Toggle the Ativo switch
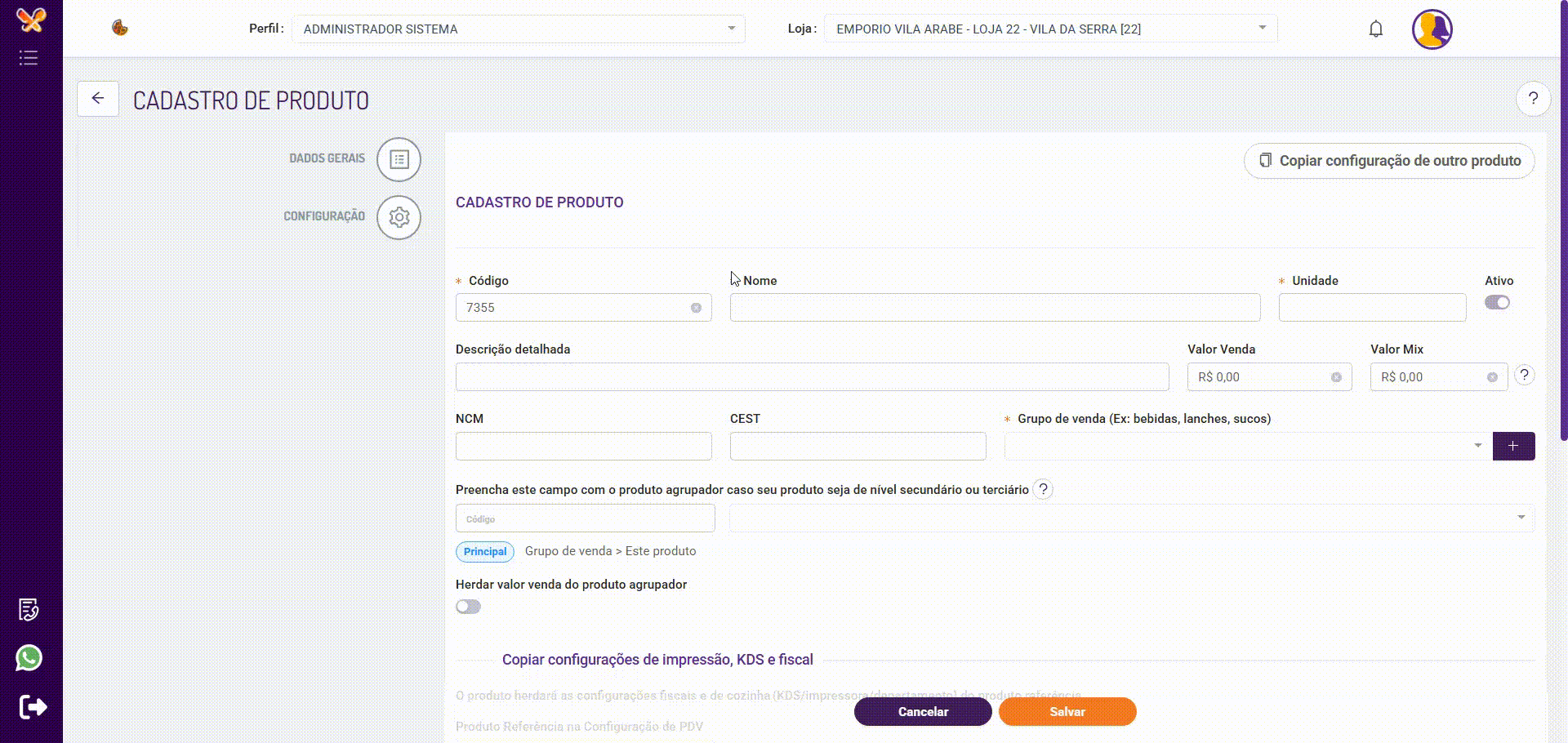This screenshot has width=1568, height=743. [x=1497, y=303]
